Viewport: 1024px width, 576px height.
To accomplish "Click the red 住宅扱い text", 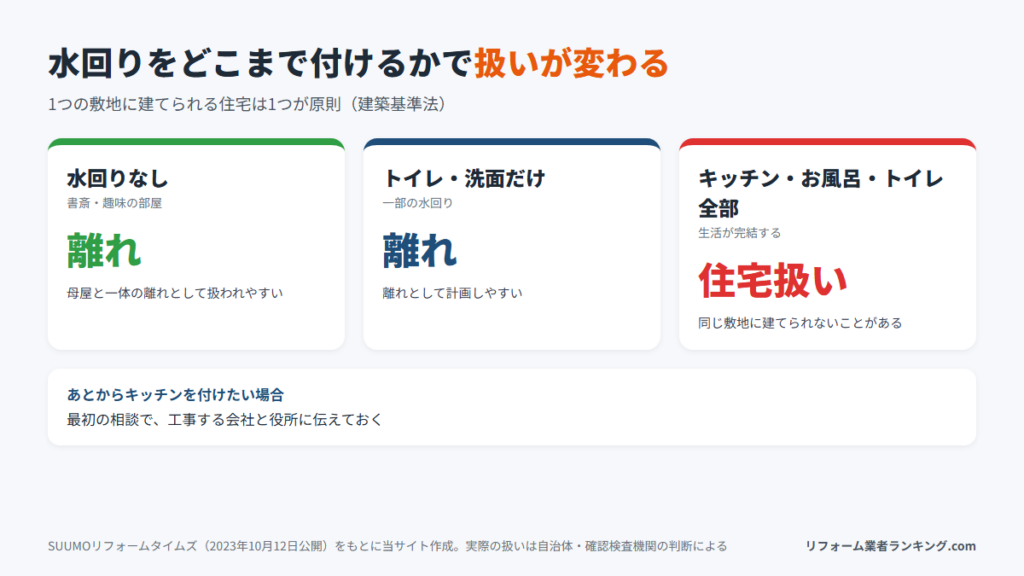I will click(x=773, y=281).
